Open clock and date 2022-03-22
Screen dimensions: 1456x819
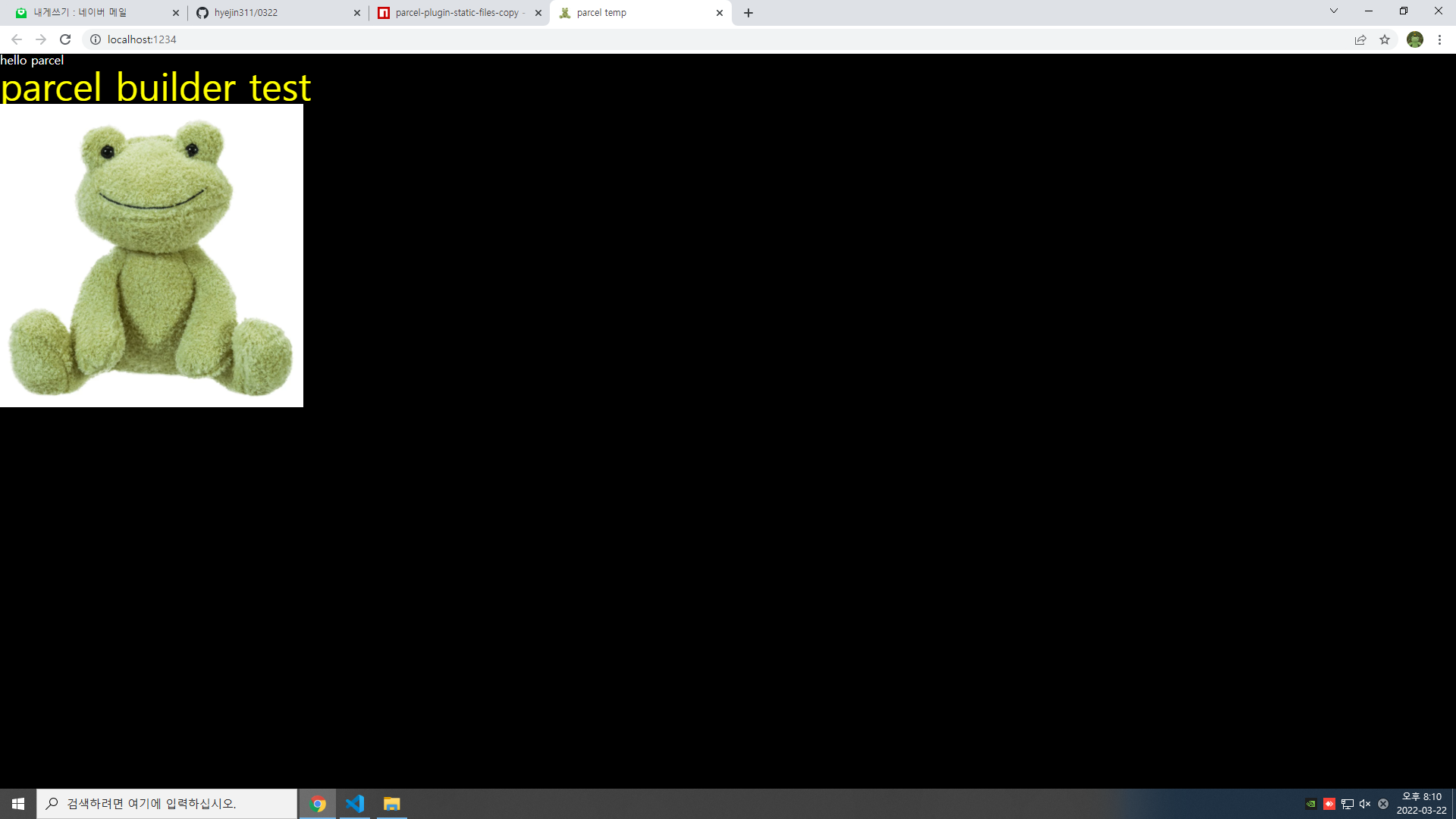click(x=1422, y=804)
